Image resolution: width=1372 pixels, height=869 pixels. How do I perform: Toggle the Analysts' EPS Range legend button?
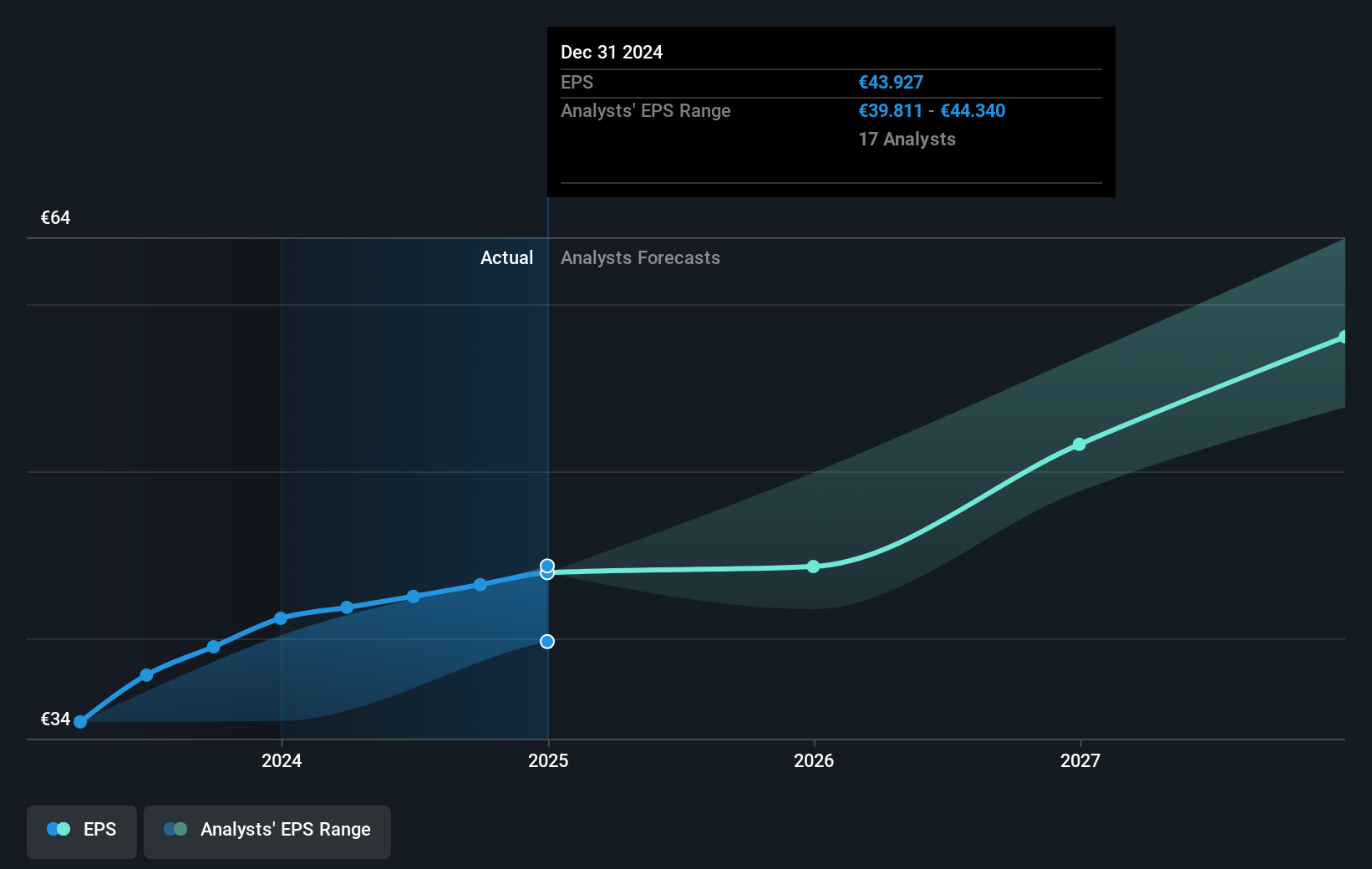[x=267, y=831]
